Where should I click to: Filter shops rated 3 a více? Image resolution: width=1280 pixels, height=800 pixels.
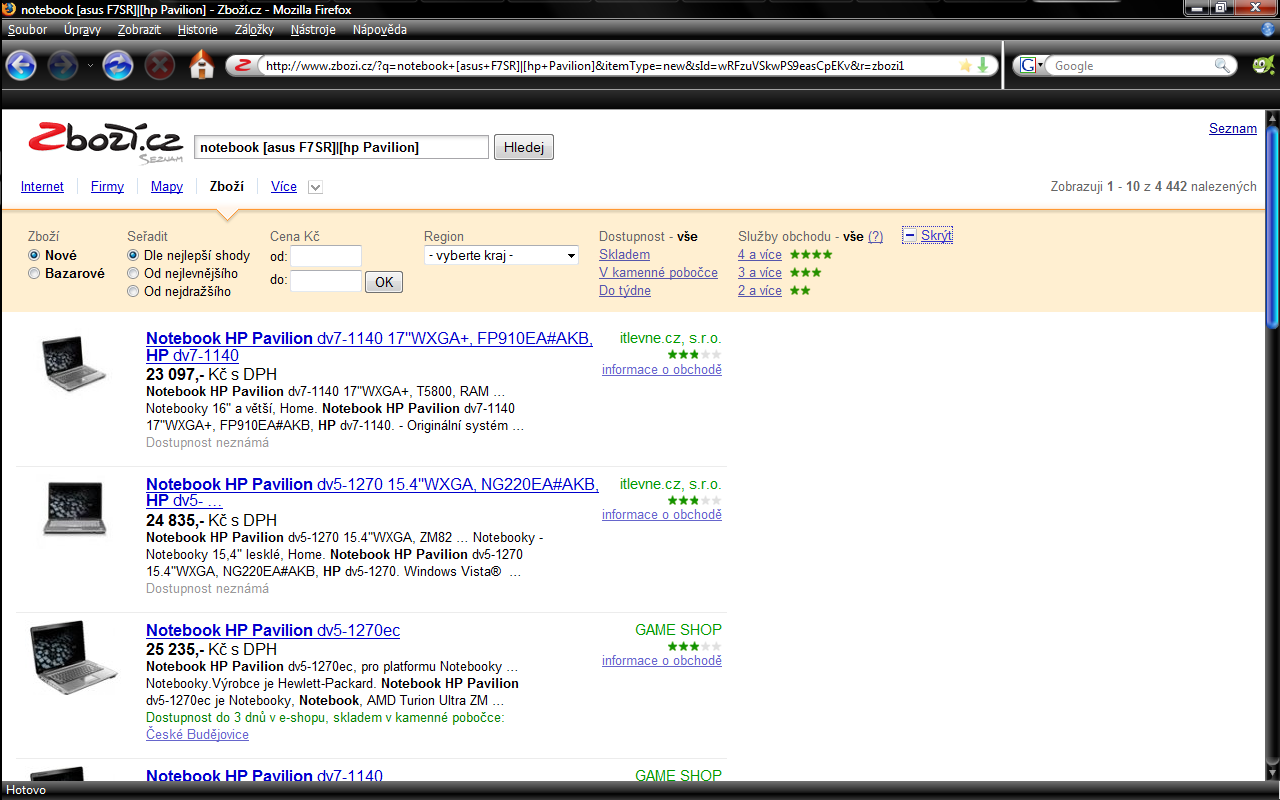coord(760,272)
